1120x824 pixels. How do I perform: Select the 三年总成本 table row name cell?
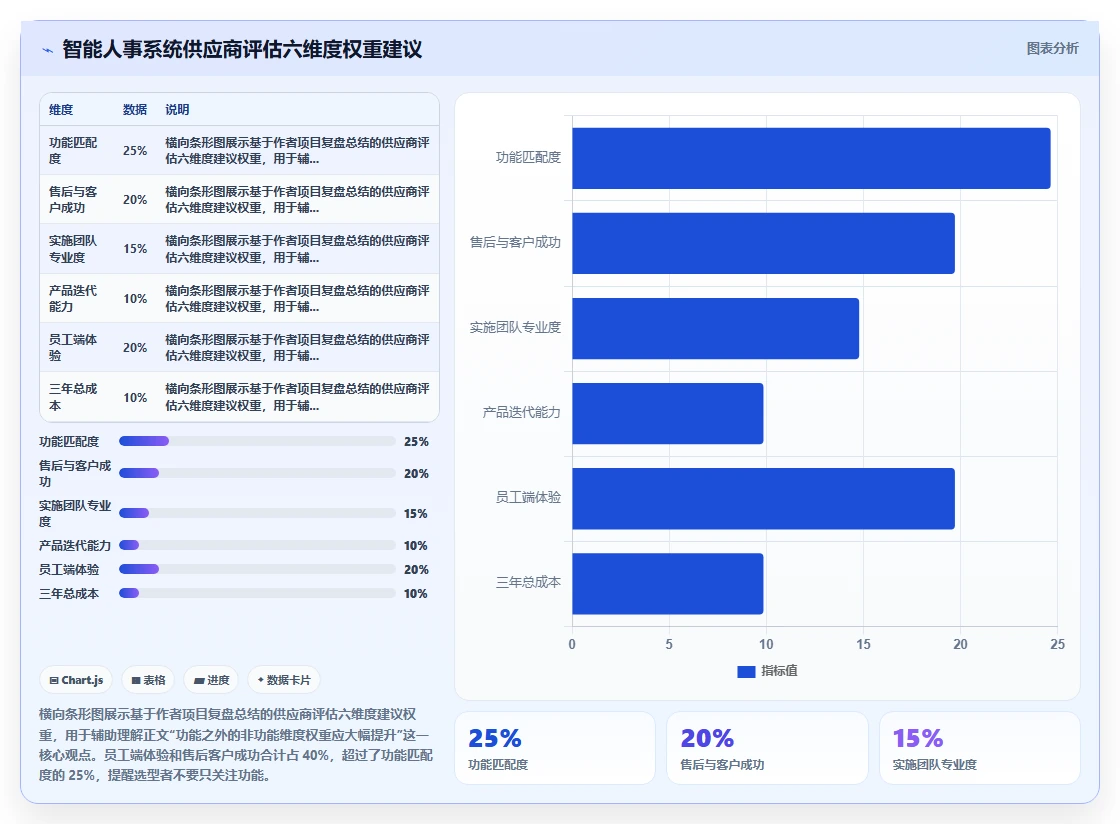coord(76,397)
